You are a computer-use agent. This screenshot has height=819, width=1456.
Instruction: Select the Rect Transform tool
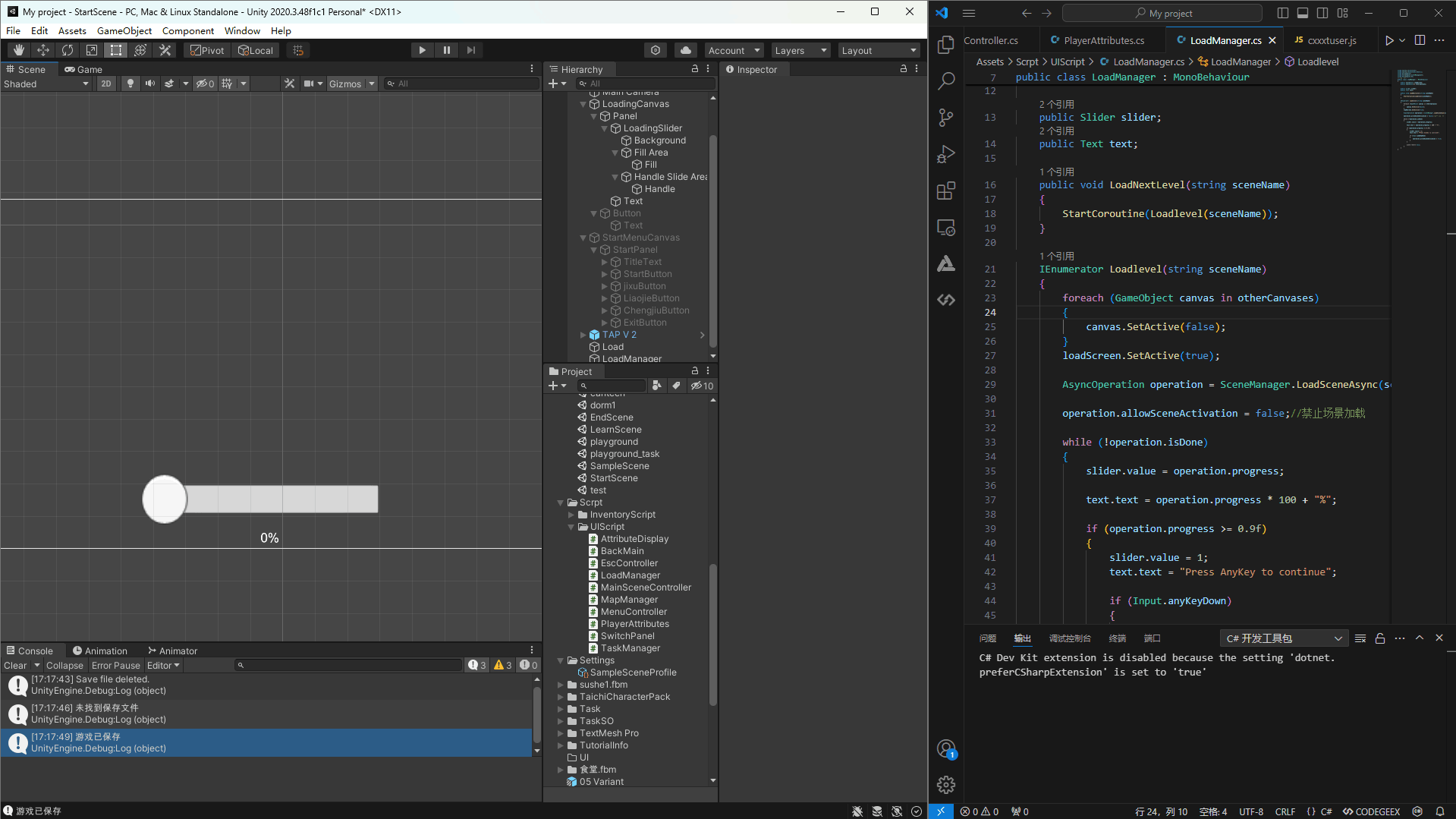[116, 50]
